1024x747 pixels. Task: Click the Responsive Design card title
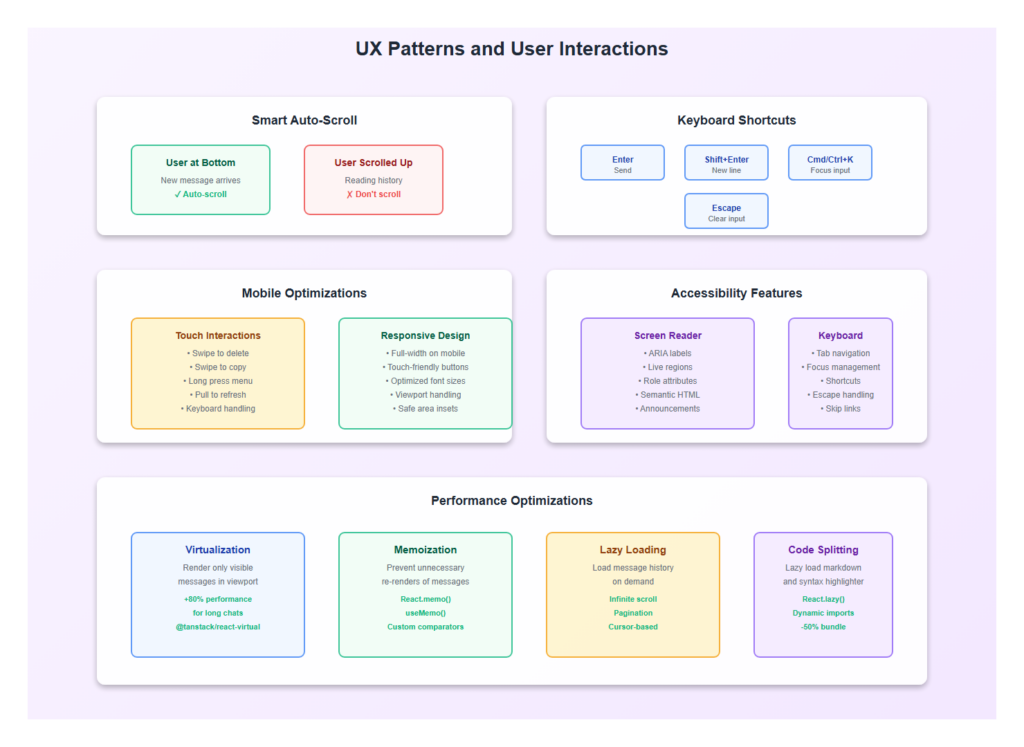[425, 336]
